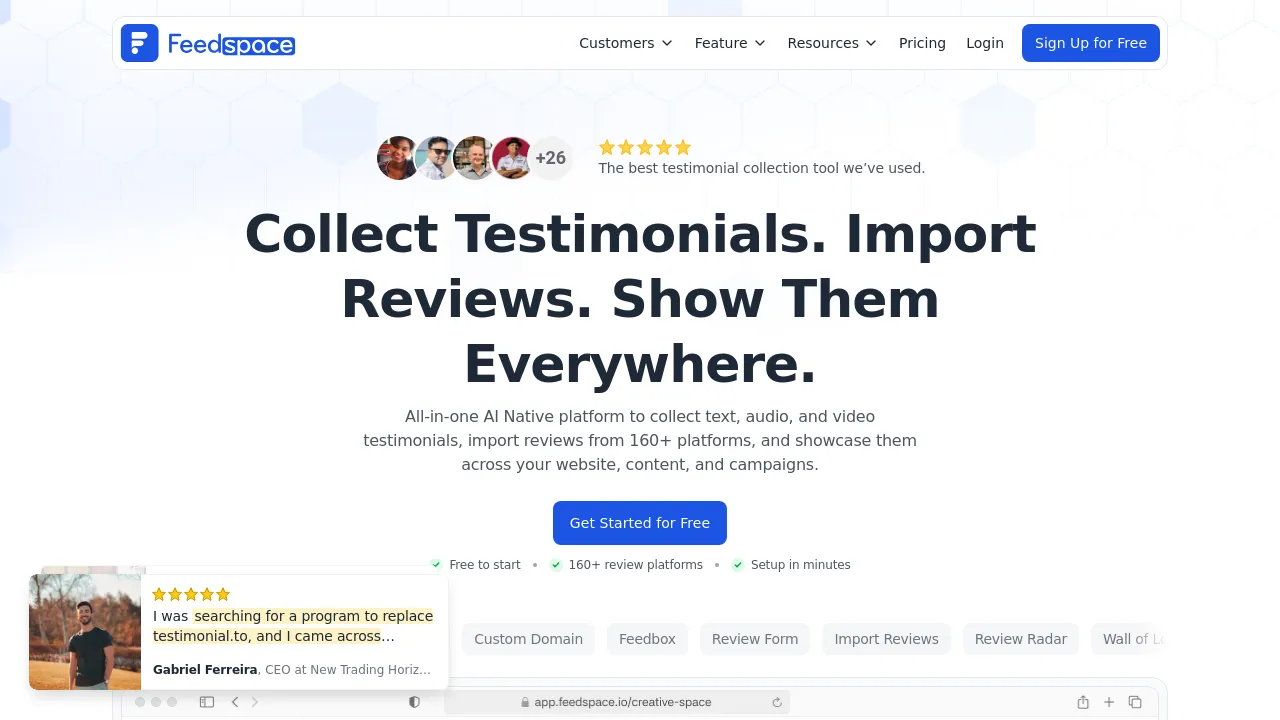Viewport: 1280px width, 720px height.
Task: Select the Import Reviews tab
Action: 886,639
